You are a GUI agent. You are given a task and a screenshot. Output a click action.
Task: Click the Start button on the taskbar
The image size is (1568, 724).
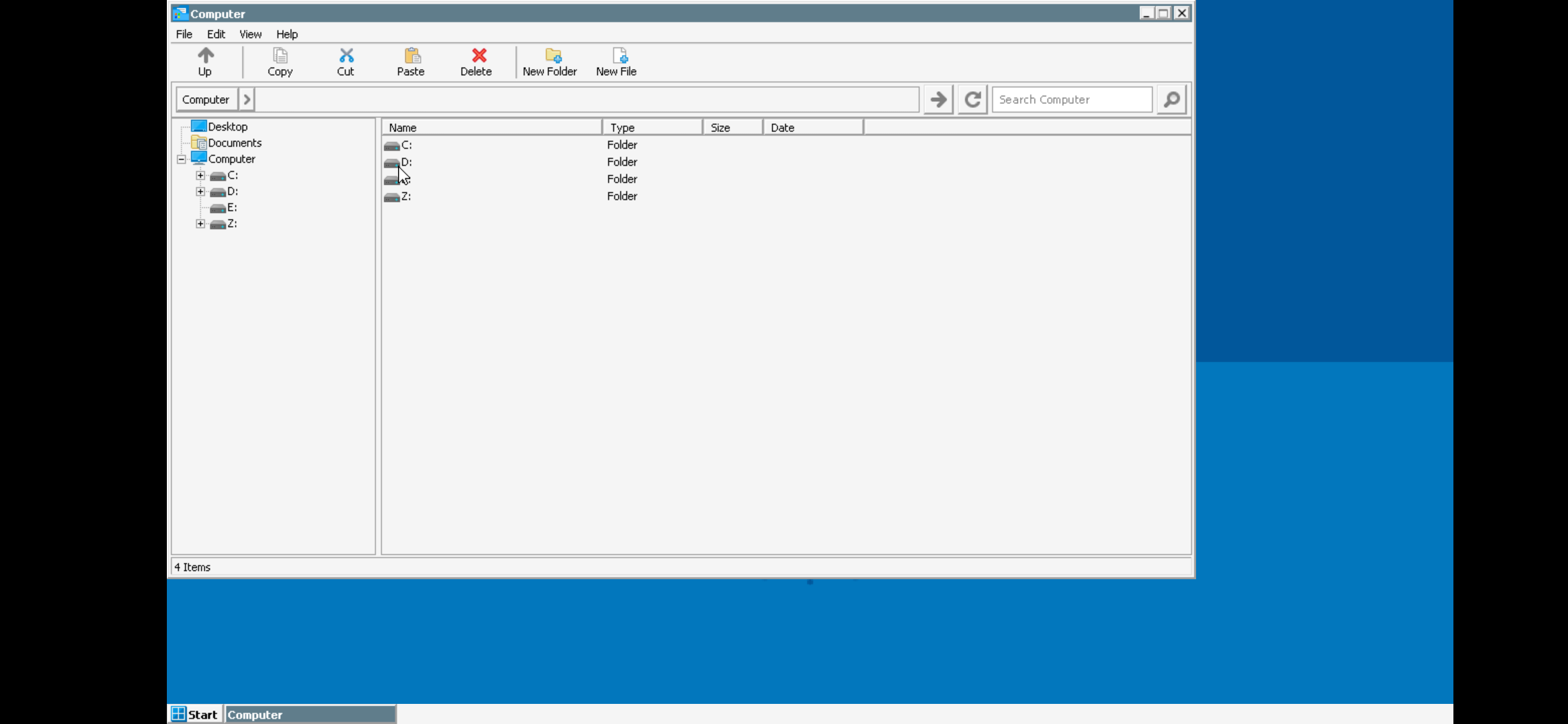[194, 714]
